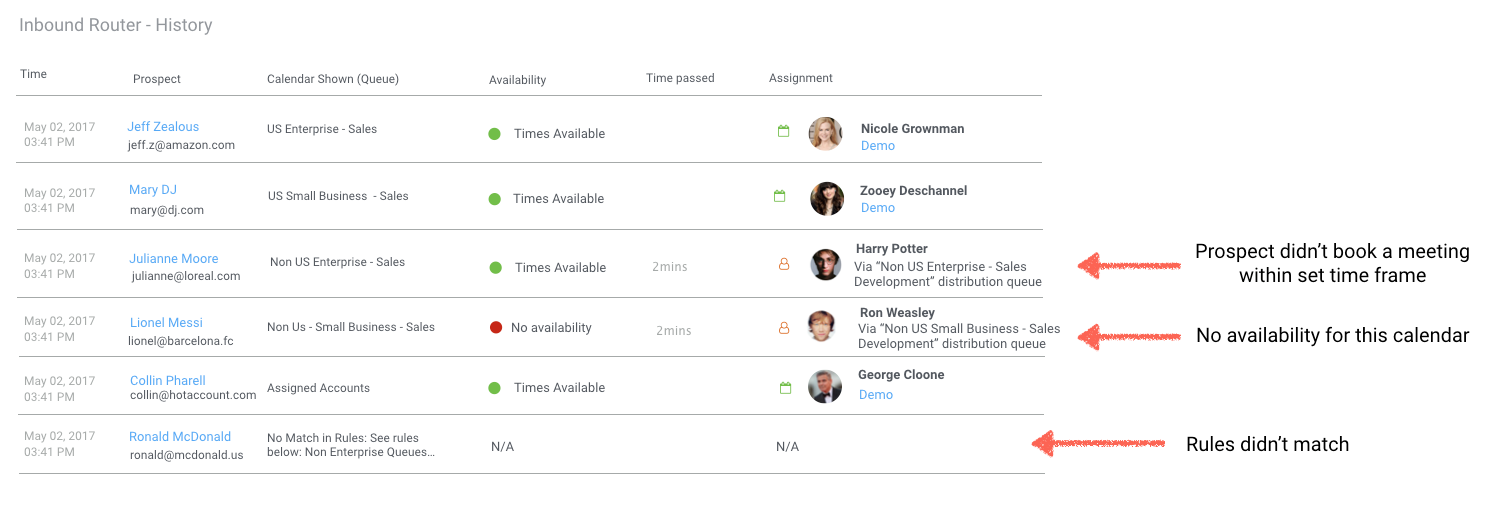Image resolution: width=1486 pixels, height=509 pixels.
Task: Click the Availability column header
Action: coord(518,80)
